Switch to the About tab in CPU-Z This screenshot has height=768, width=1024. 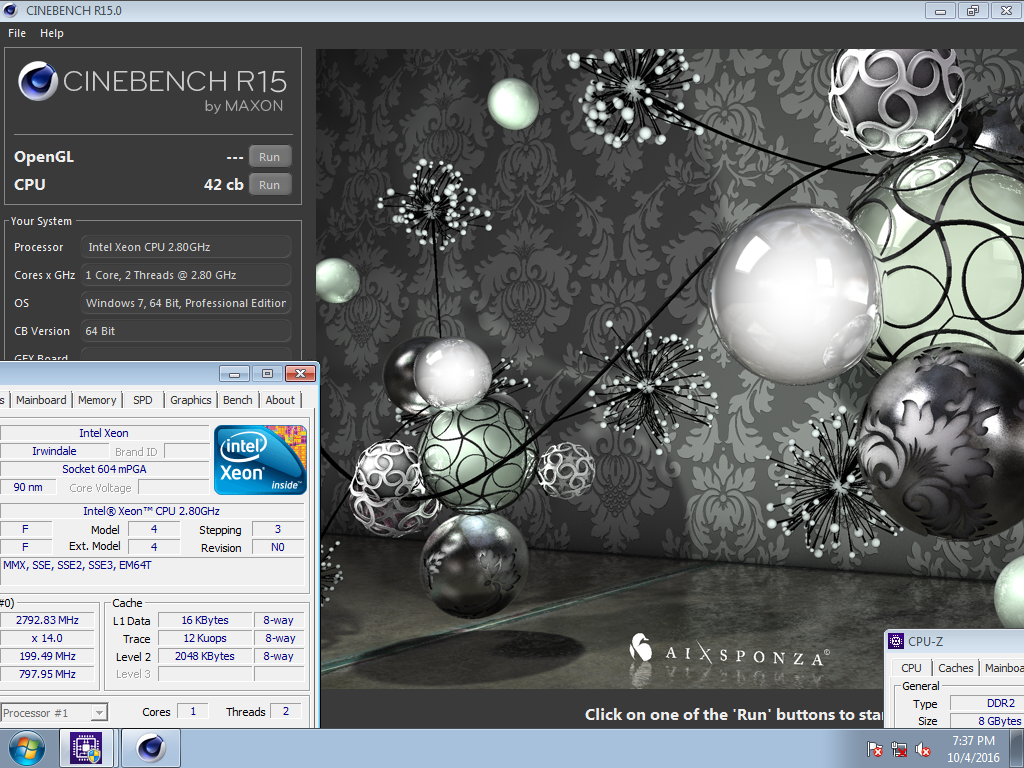[x=280, y=400]
